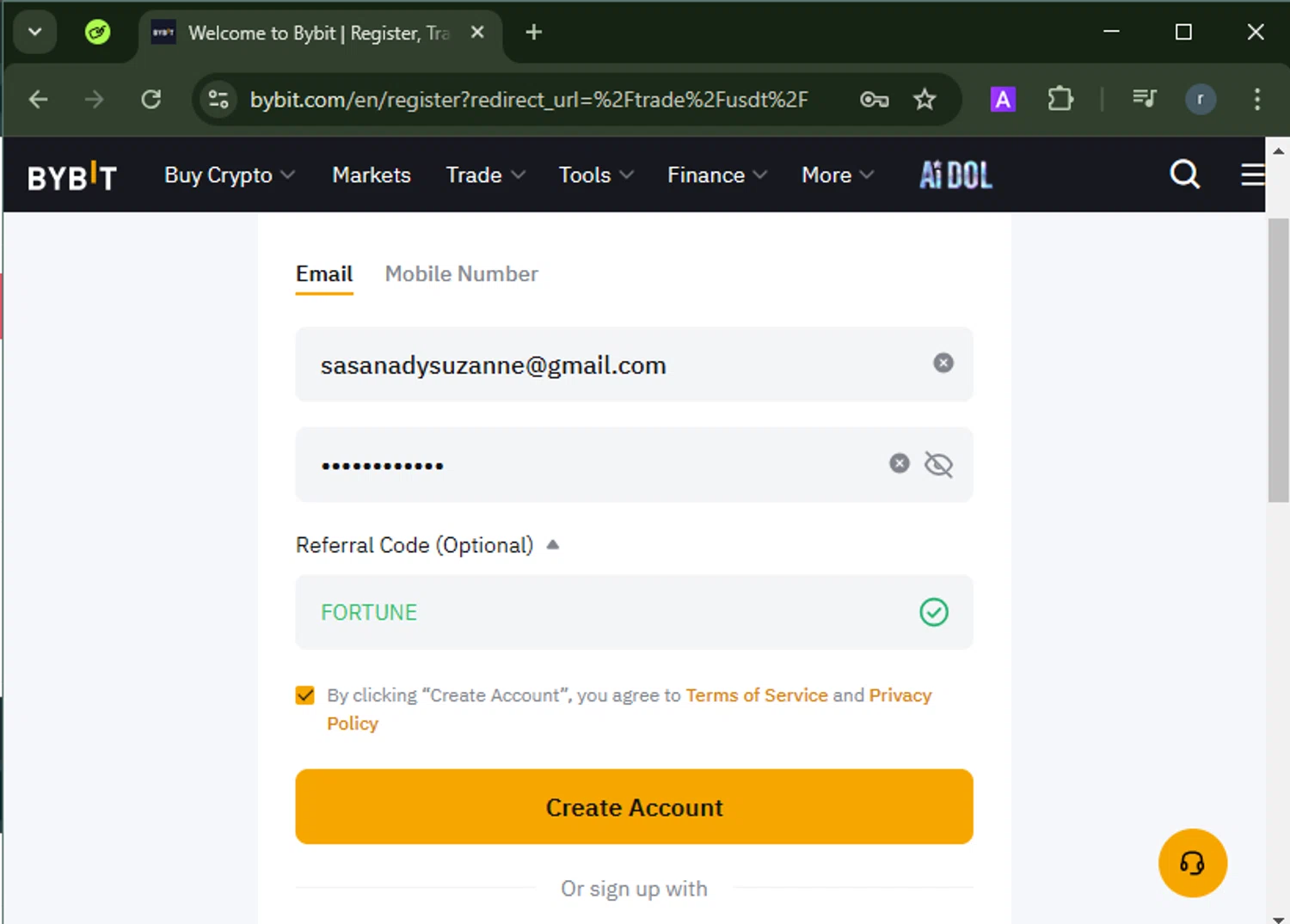Viewport: 1290px width, 924px height.
Task: Open the hamburger menu icon
Action: [1252, 174]
